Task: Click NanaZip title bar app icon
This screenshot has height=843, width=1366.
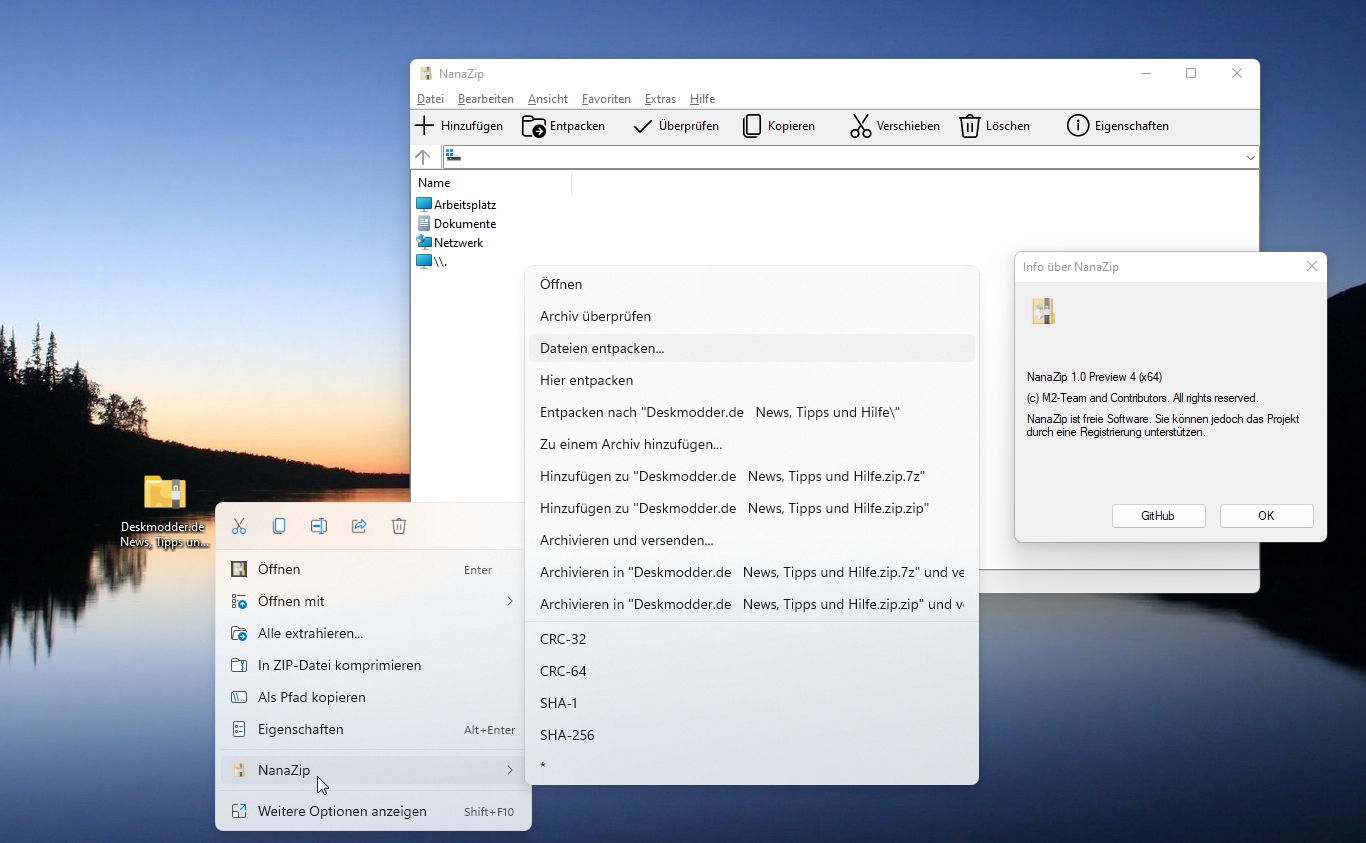Action: tap(426, 73)
